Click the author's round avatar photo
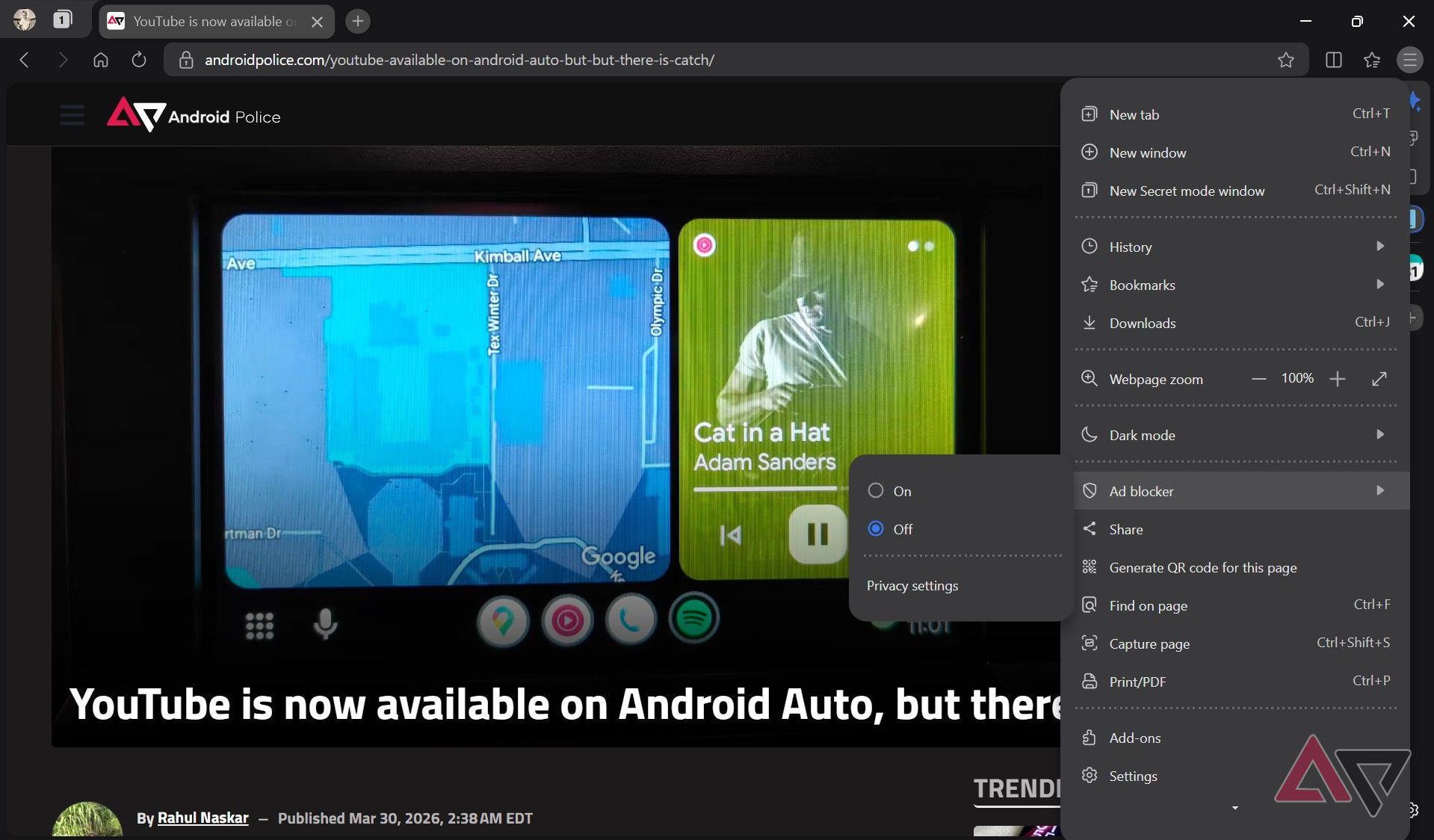Image resolution: width=1434 pixels, height=840 pixels. point(87,821)
